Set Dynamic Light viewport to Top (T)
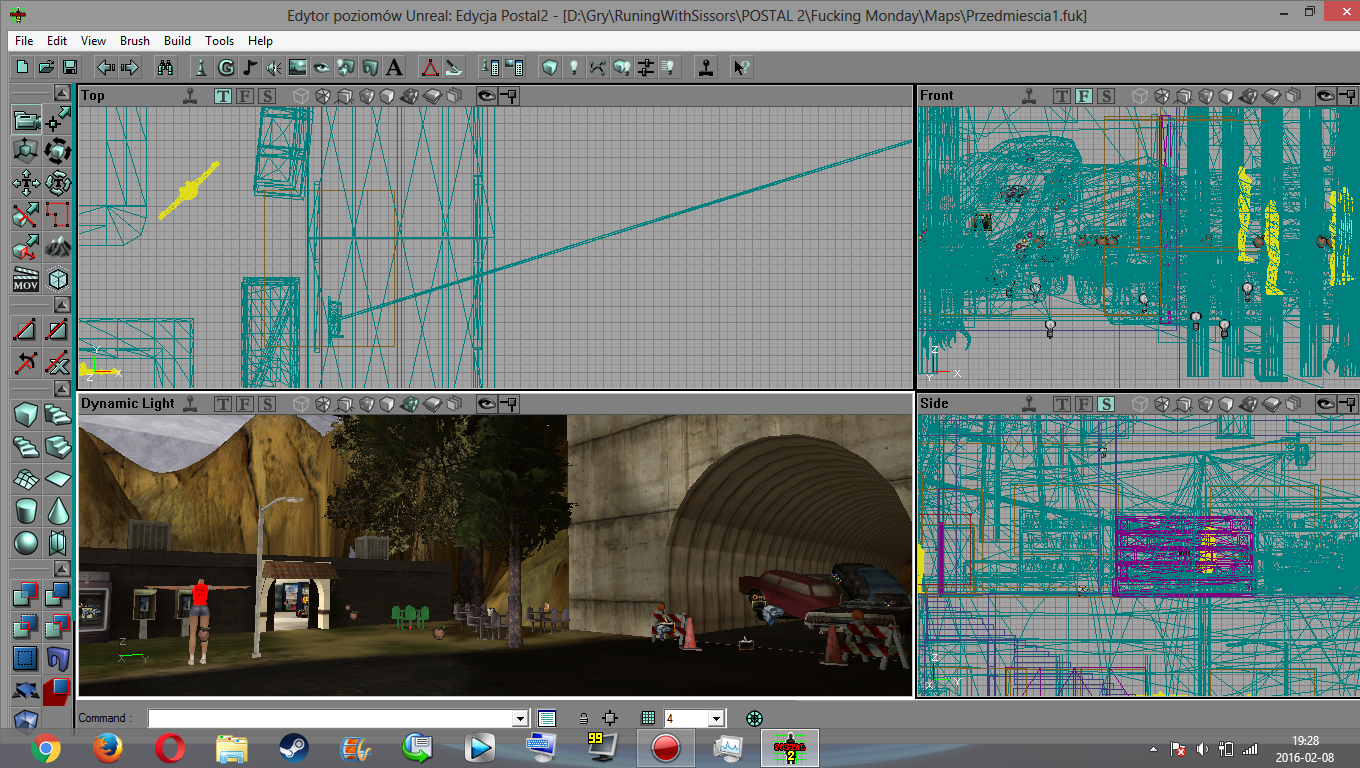 click(x=222, y=404)
